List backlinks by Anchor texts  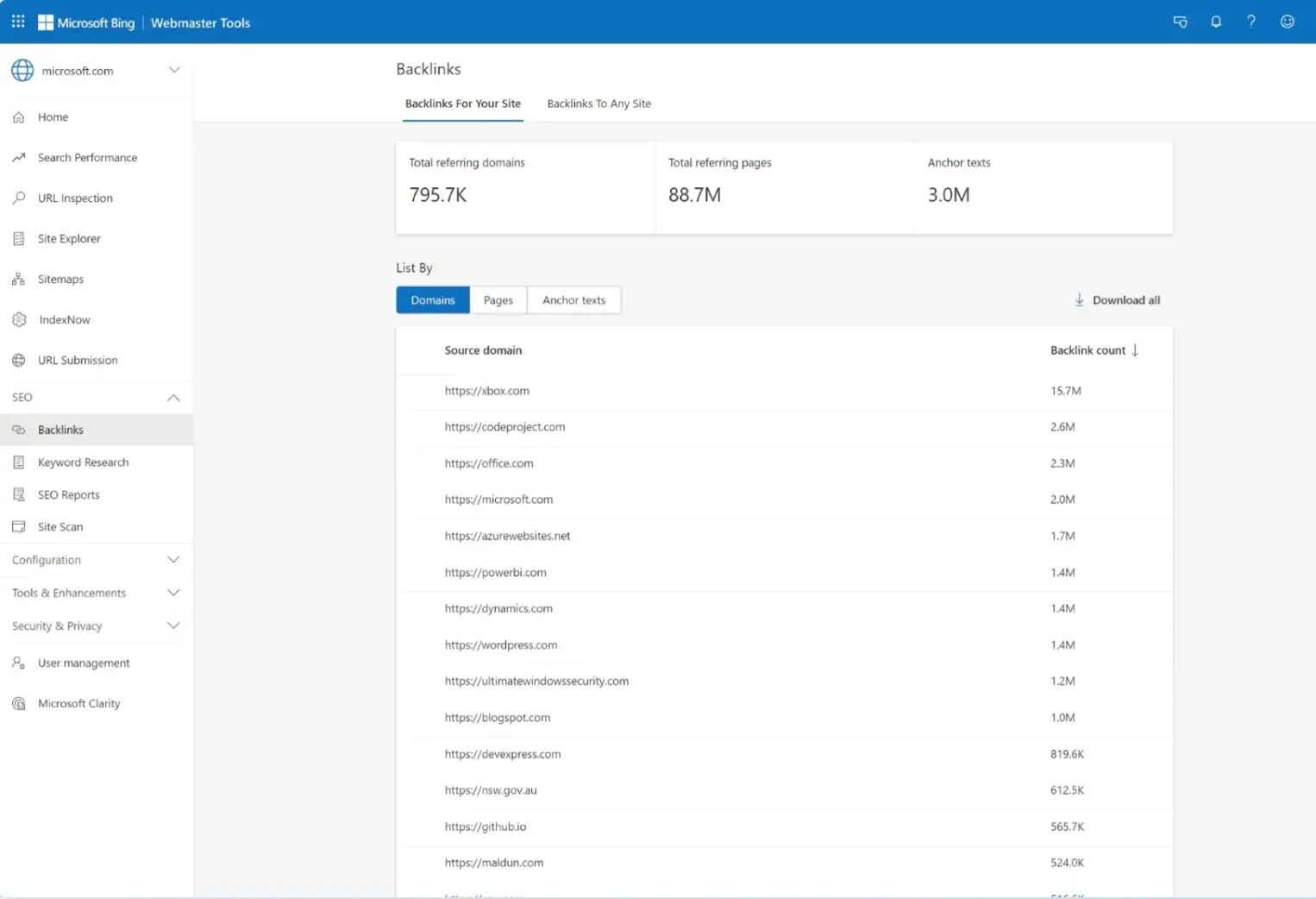574,300
